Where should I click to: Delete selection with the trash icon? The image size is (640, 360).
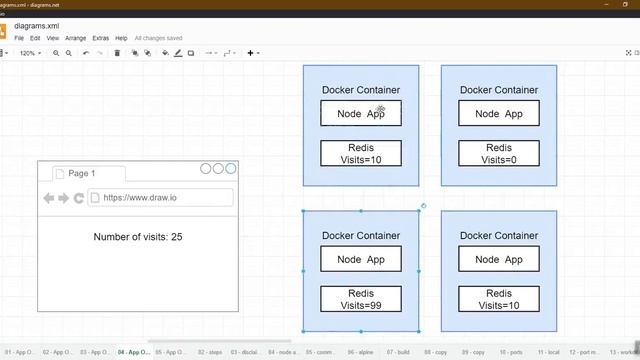tap(117, 53)
